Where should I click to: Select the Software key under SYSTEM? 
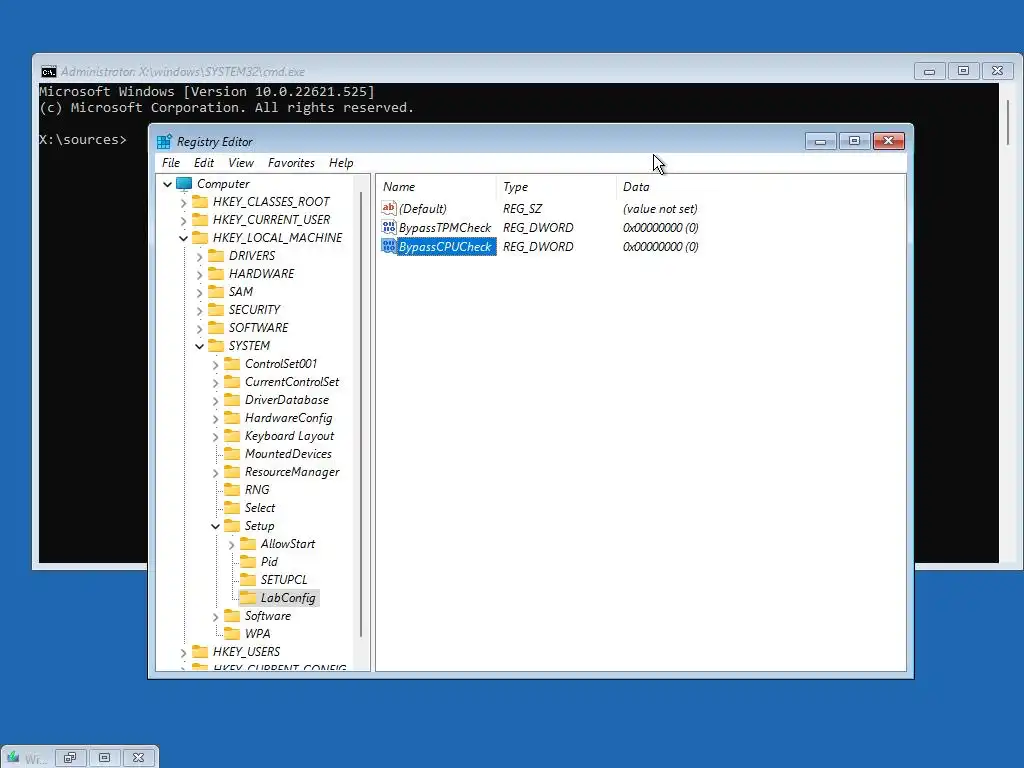point(268,616)
